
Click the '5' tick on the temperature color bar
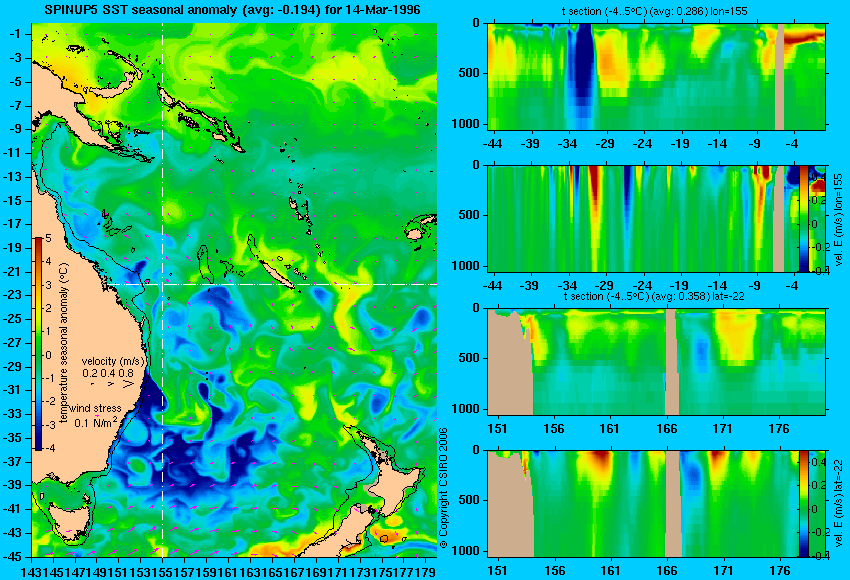48,238
